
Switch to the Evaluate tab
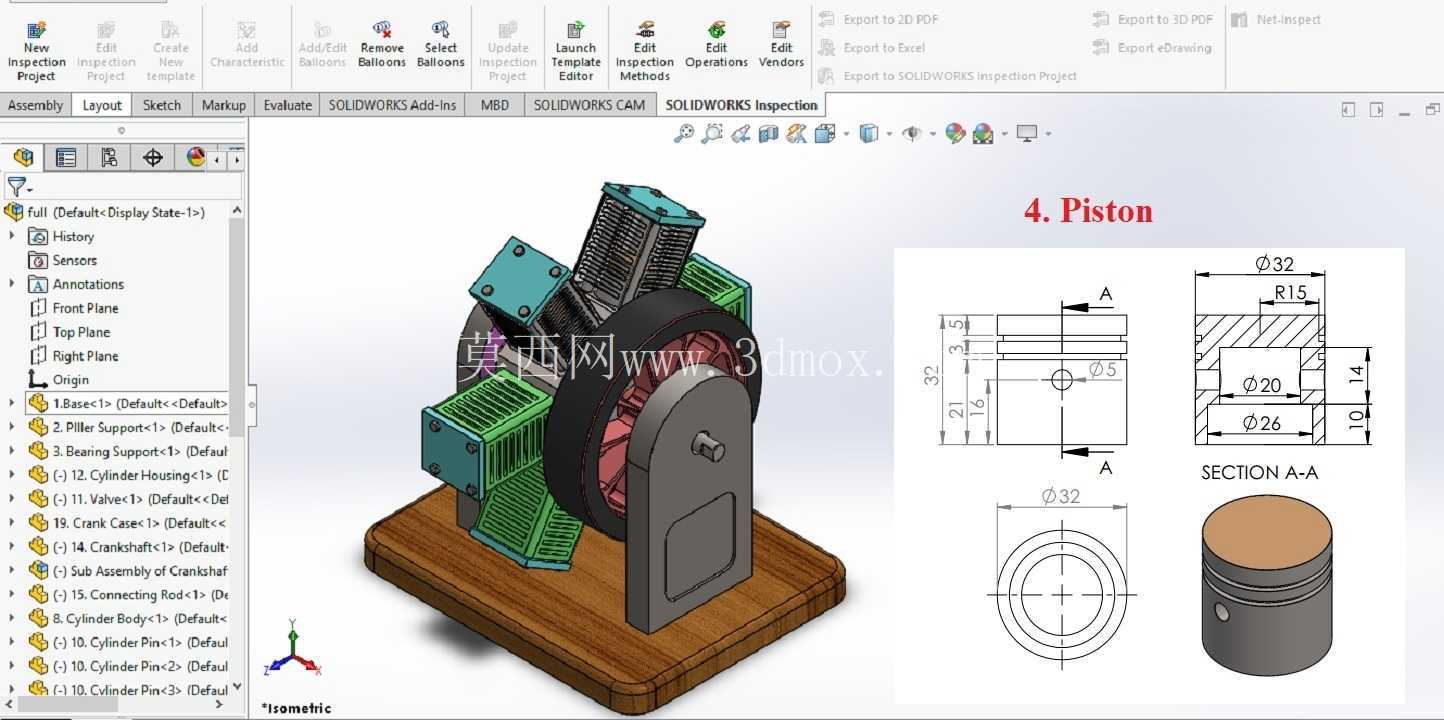287,105
